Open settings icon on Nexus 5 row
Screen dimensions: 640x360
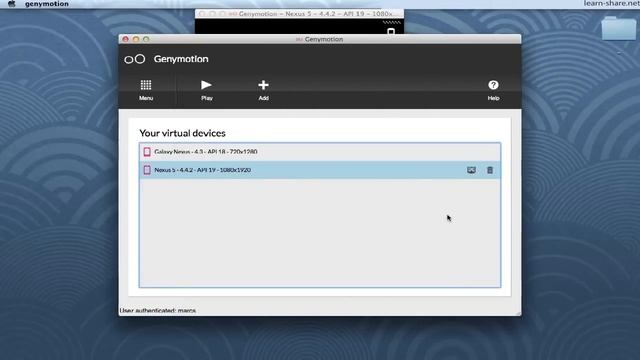471,170
